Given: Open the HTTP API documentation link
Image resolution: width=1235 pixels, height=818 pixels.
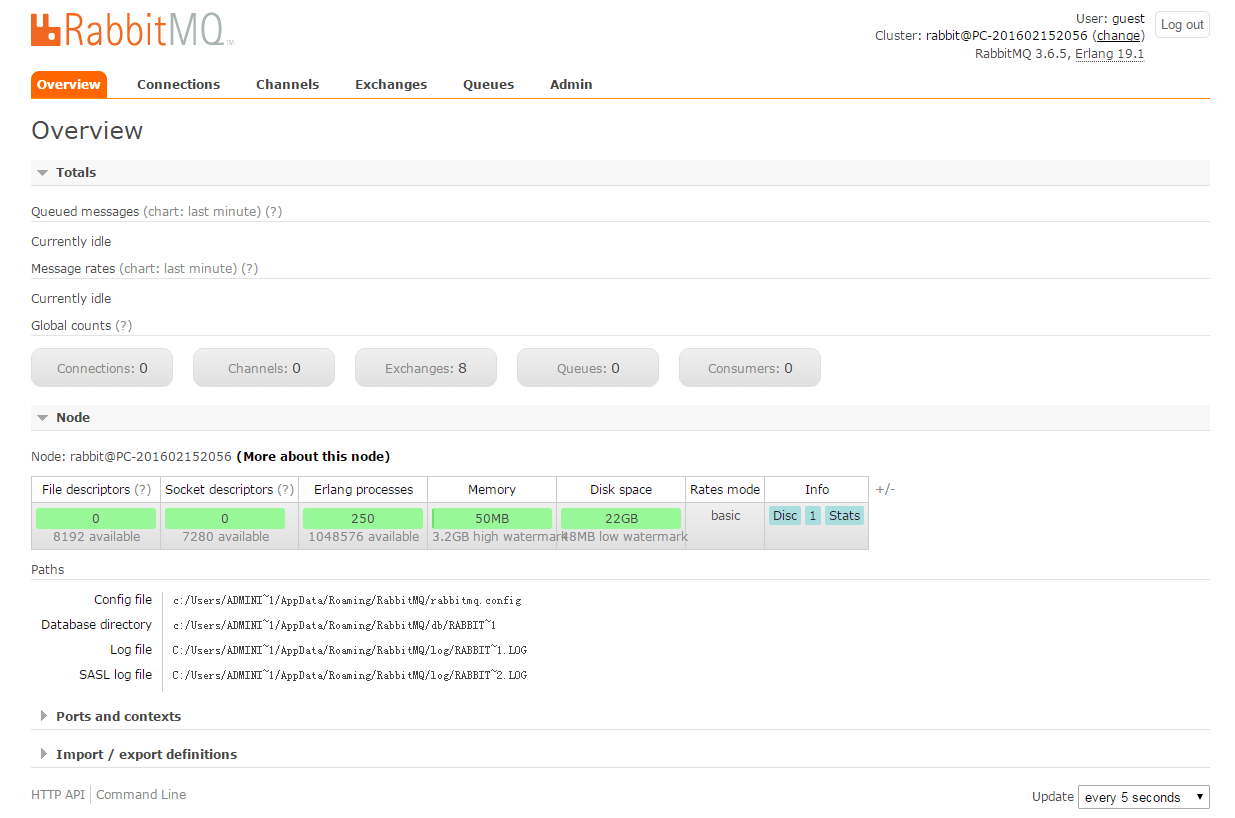Looking at the screenshot, I should coord(58,794).
